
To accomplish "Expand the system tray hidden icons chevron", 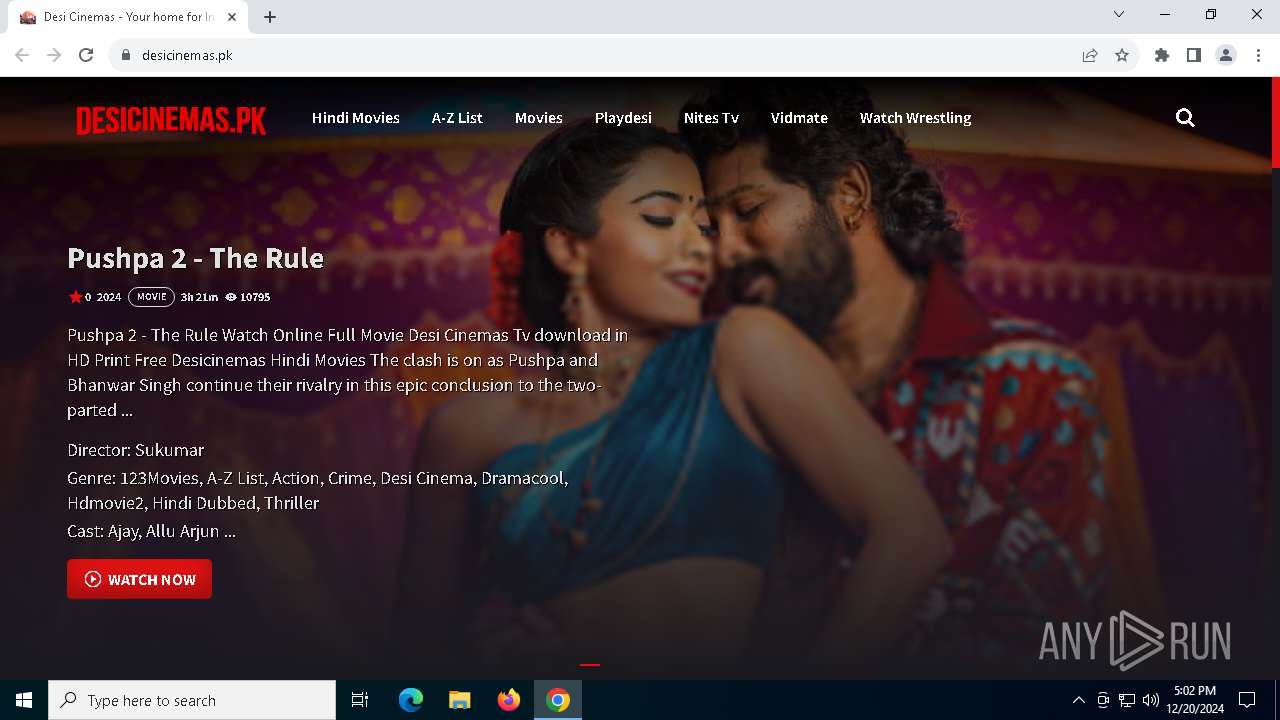I will coord(1078,700).
